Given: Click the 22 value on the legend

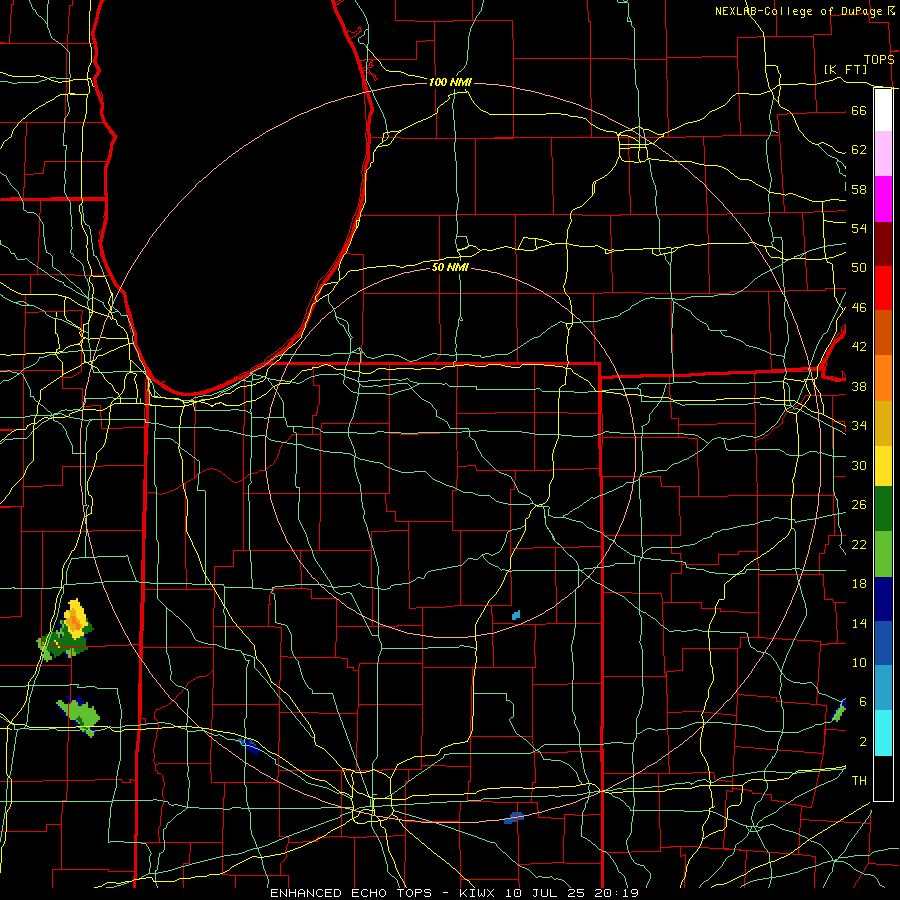Looking at the screenshot, I should click(859, 545).
